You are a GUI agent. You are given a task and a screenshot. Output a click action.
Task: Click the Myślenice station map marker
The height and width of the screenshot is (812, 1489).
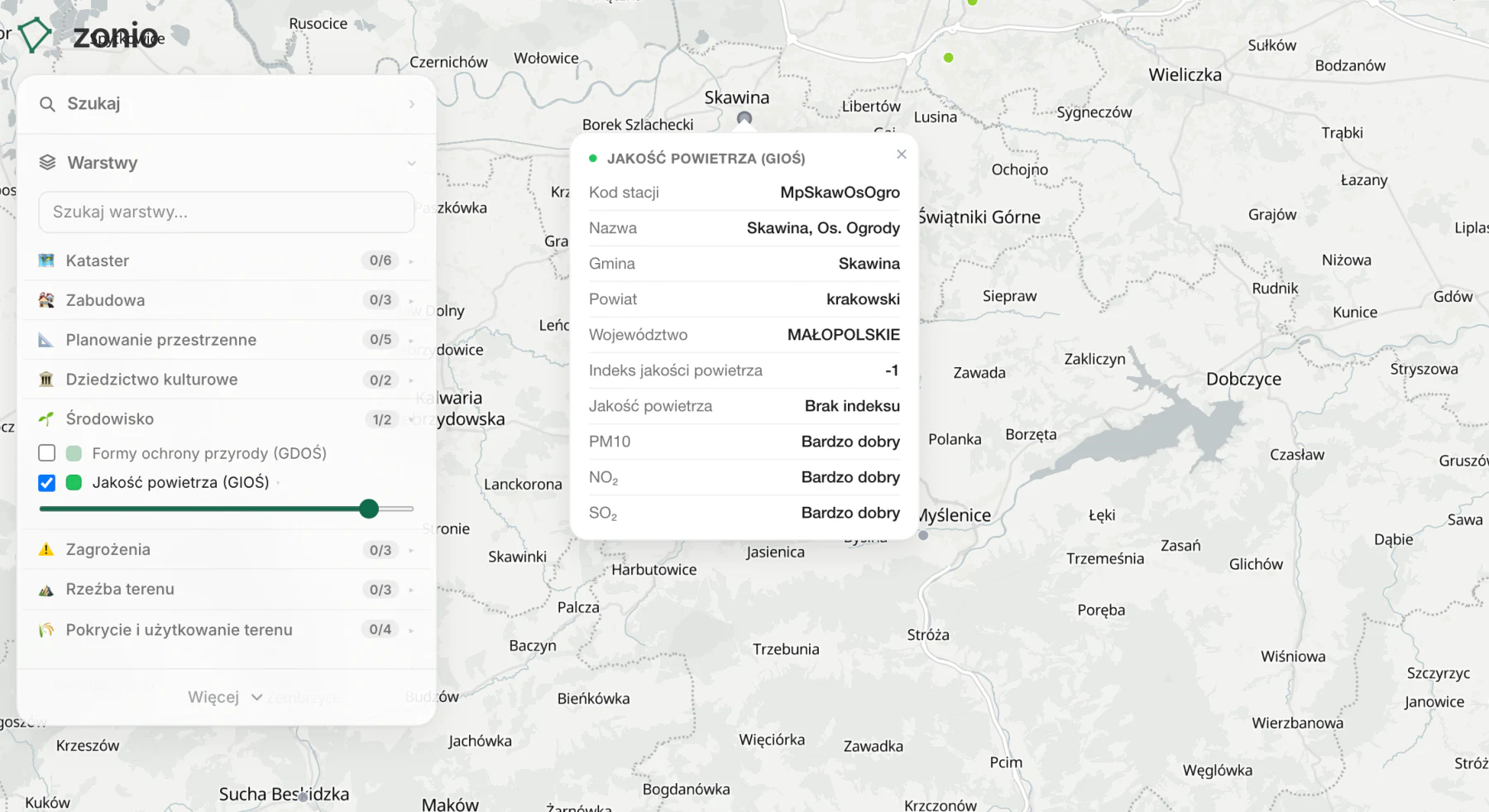[924, 535]
